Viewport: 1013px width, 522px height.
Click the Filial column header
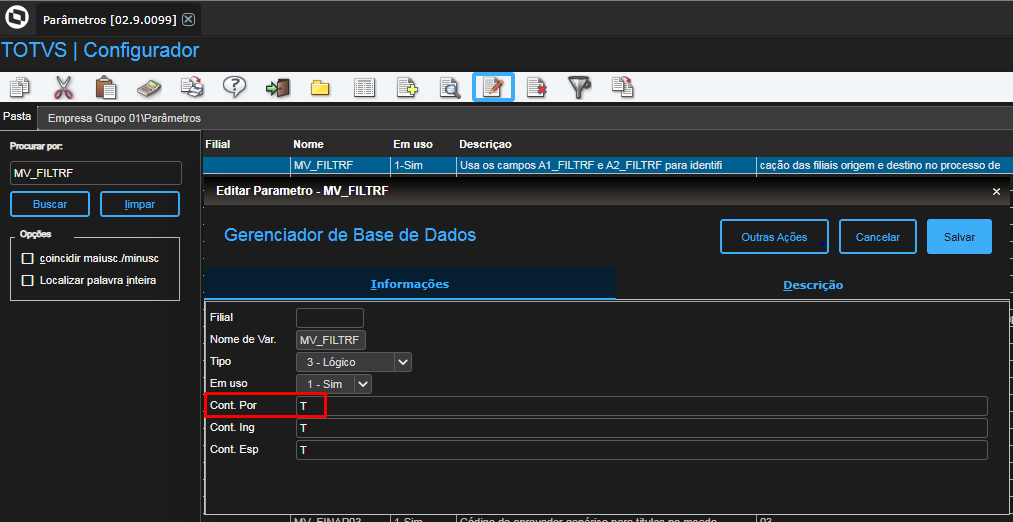pos(218,144)
